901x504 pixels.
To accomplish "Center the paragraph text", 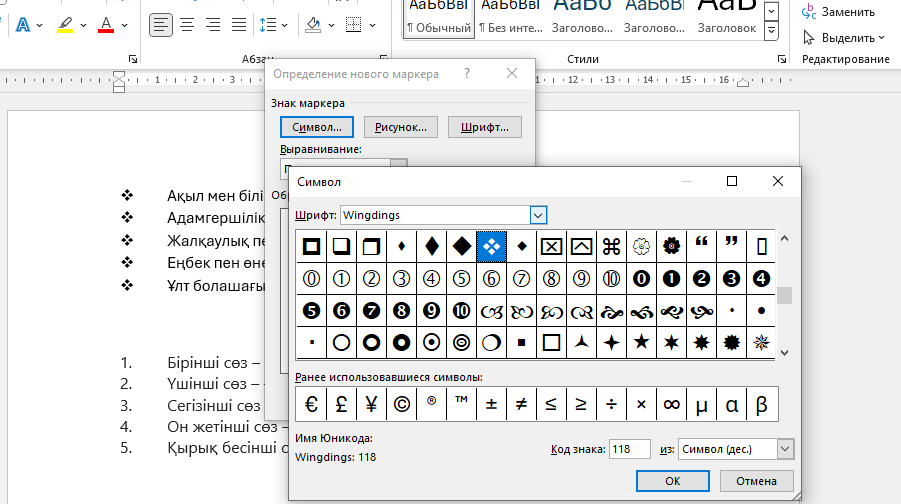I will click(187, 25).
